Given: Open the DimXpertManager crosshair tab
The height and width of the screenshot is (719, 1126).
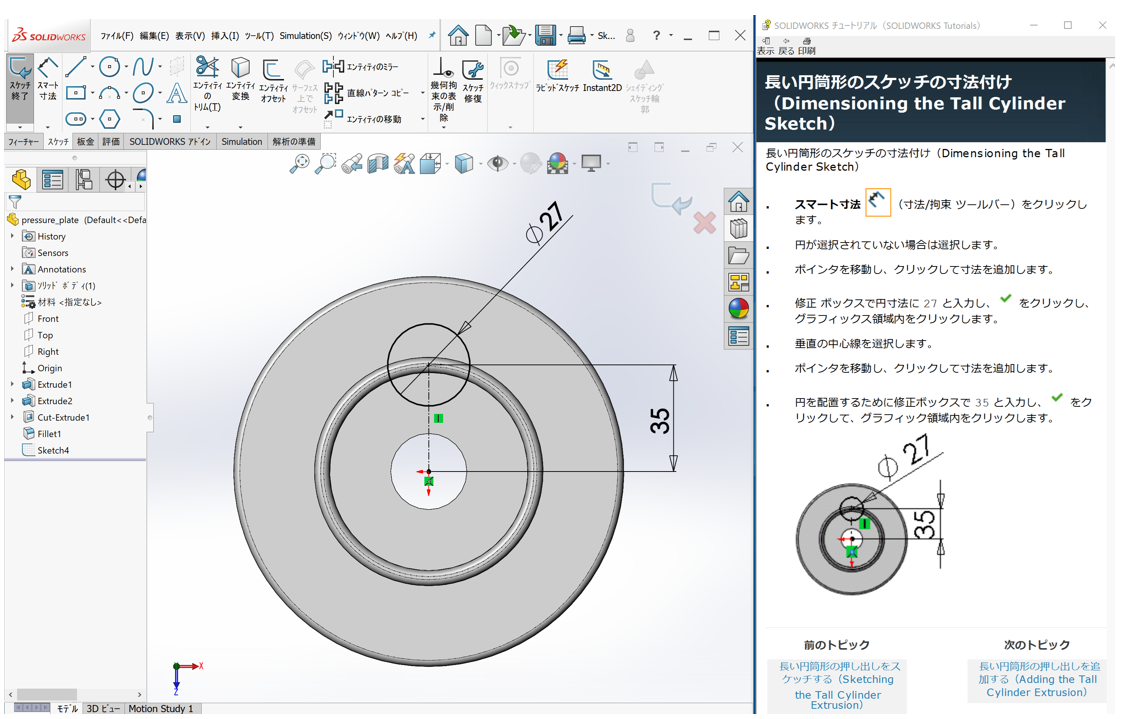Looking at the screenshot, I should tap(115, 180).
